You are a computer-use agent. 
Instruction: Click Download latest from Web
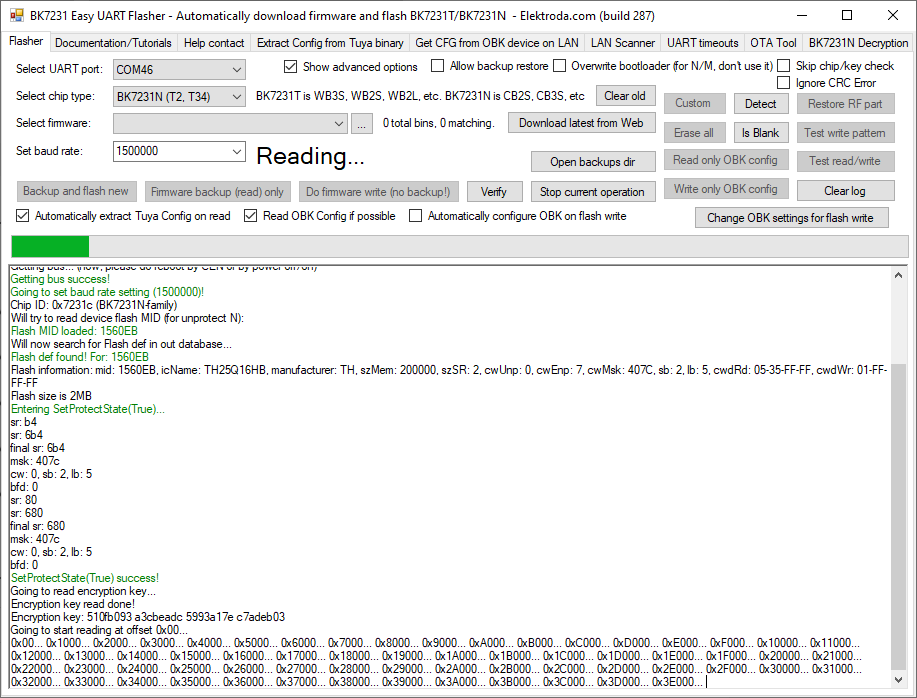(581, 123)
